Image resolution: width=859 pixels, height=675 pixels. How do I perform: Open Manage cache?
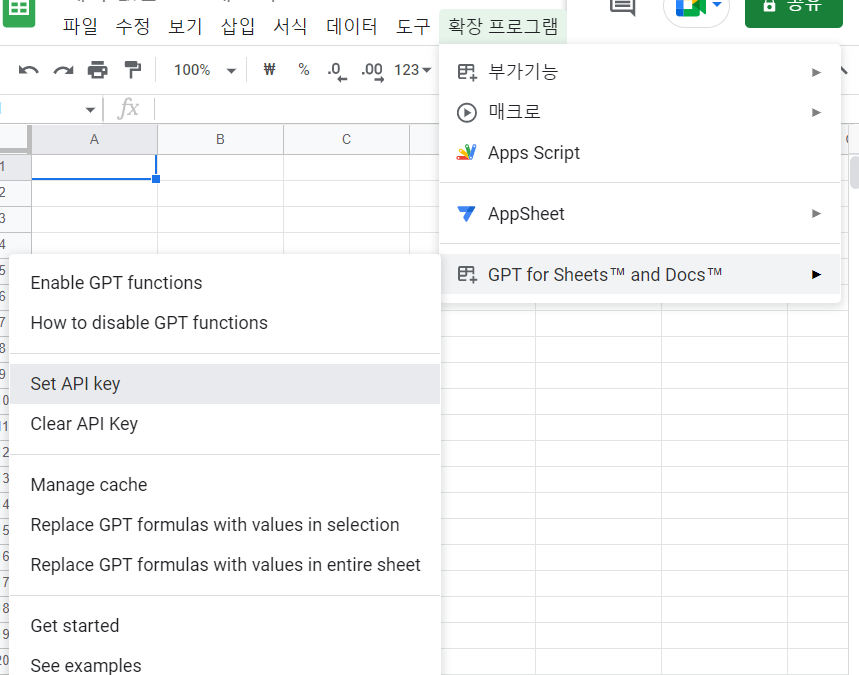(x=225, y=485)
